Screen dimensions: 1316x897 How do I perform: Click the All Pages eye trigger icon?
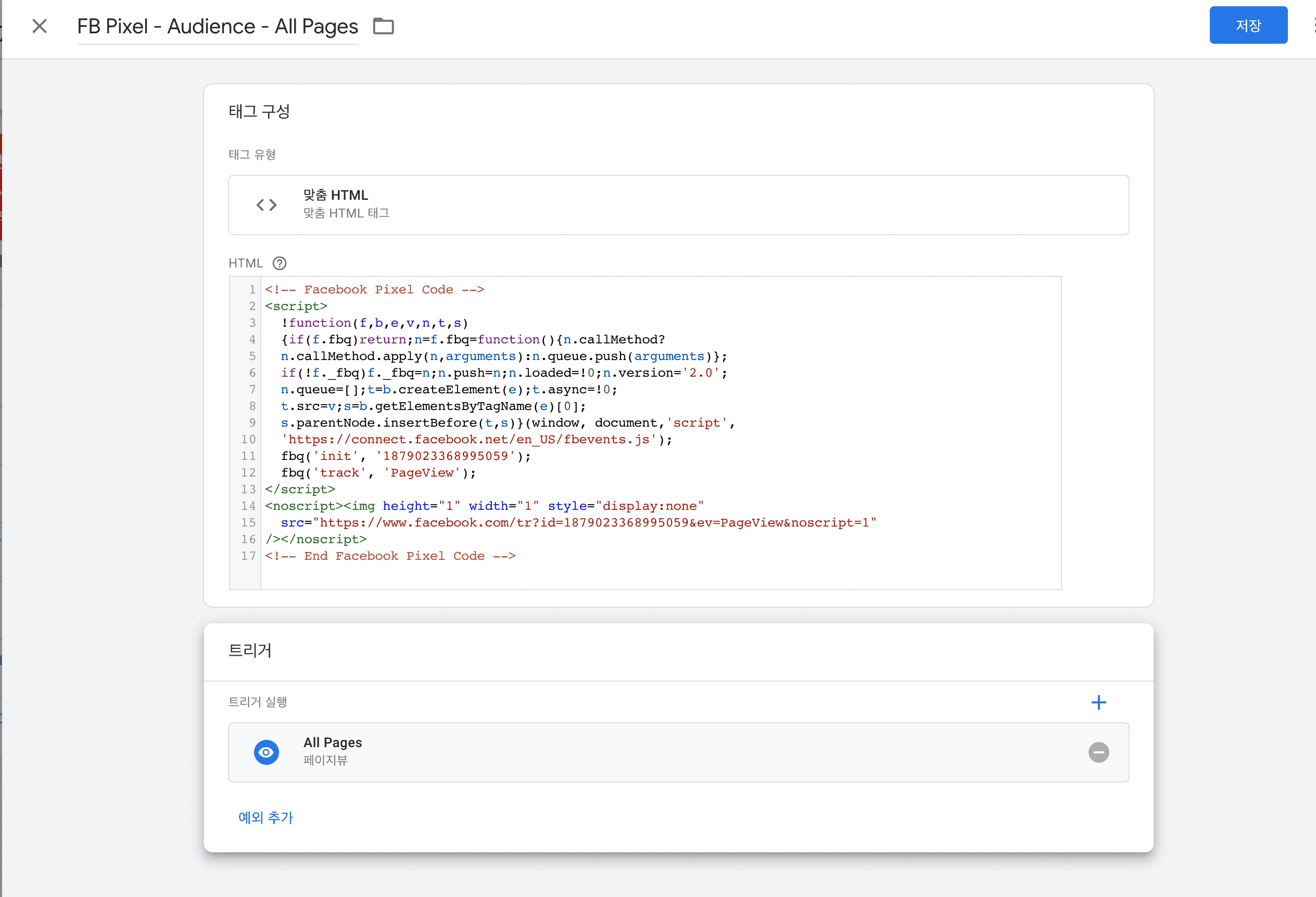(x=266, y=752)
